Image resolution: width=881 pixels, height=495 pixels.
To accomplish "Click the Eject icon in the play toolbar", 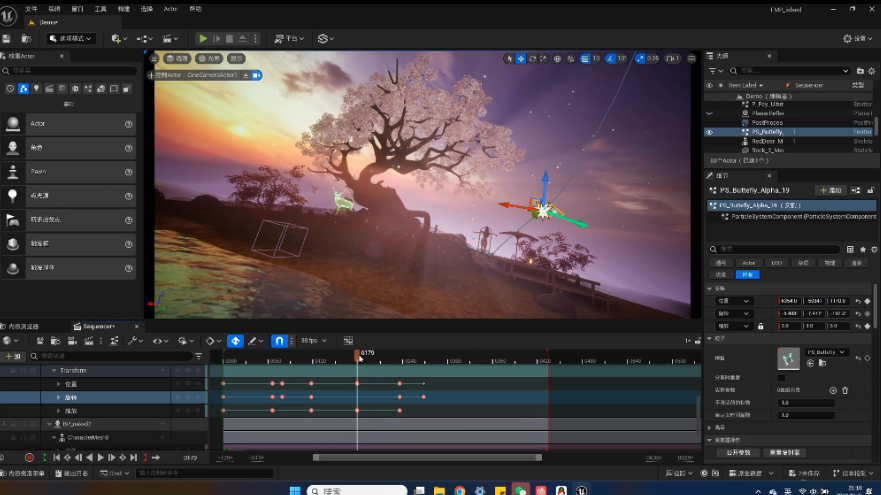I will (x=242, y=39).
